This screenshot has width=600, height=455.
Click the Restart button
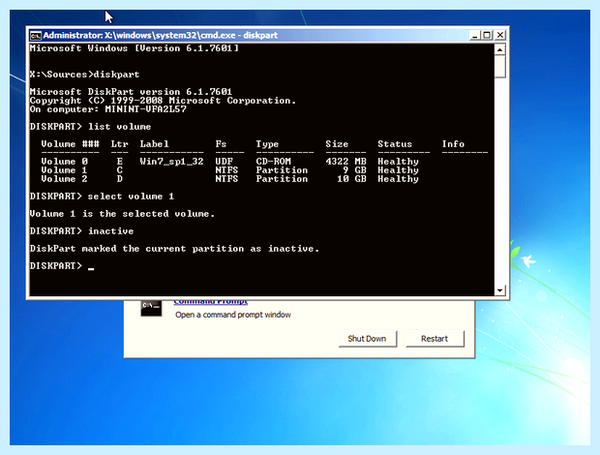tap(435, 339)
